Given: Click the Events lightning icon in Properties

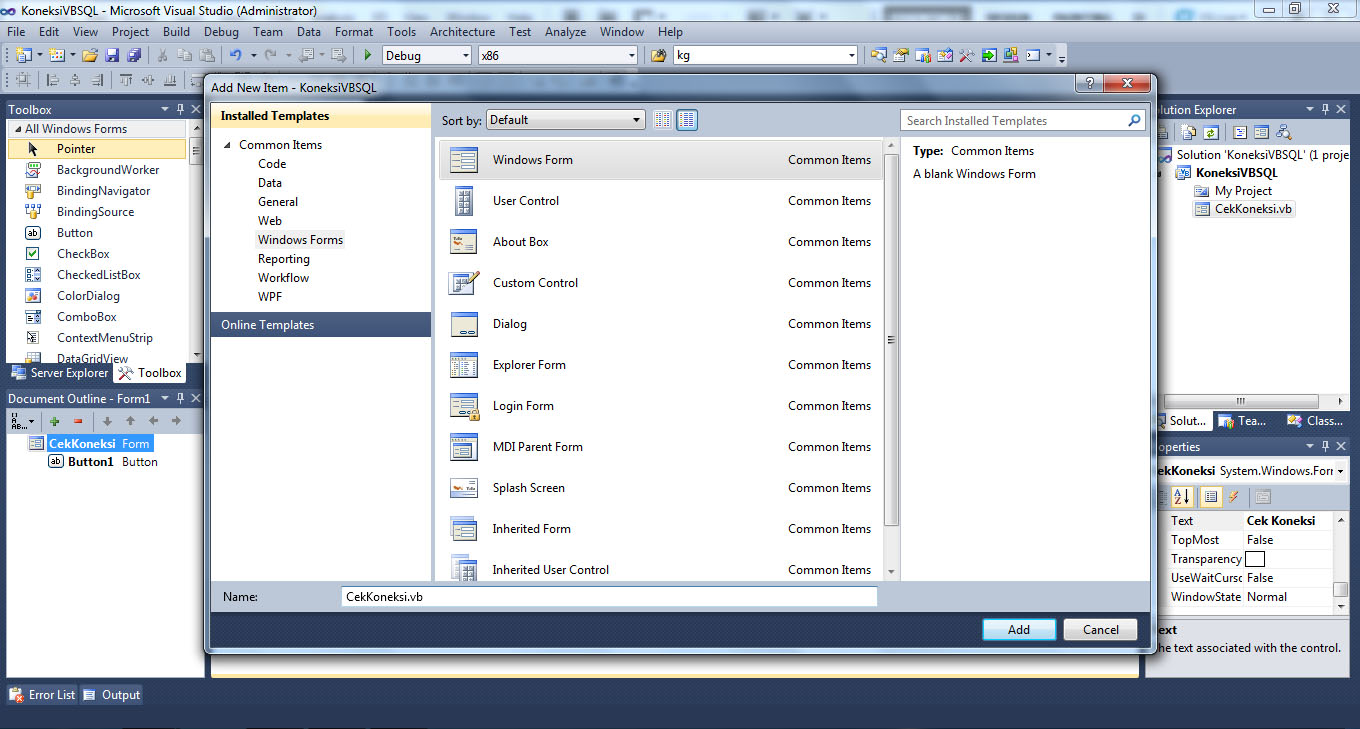Looking at the screenshot, I should [x=1234, y=497].
